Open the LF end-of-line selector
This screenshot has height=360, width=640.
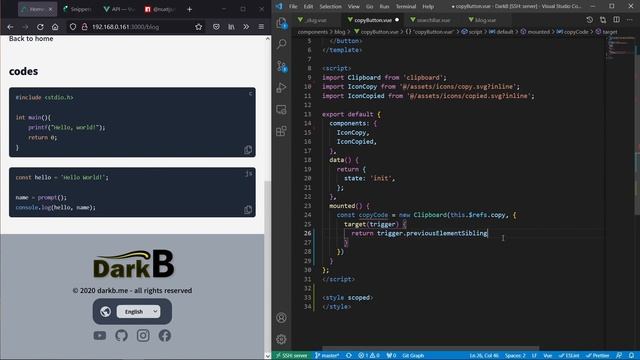pyautogui.click(x=534, y=356)
